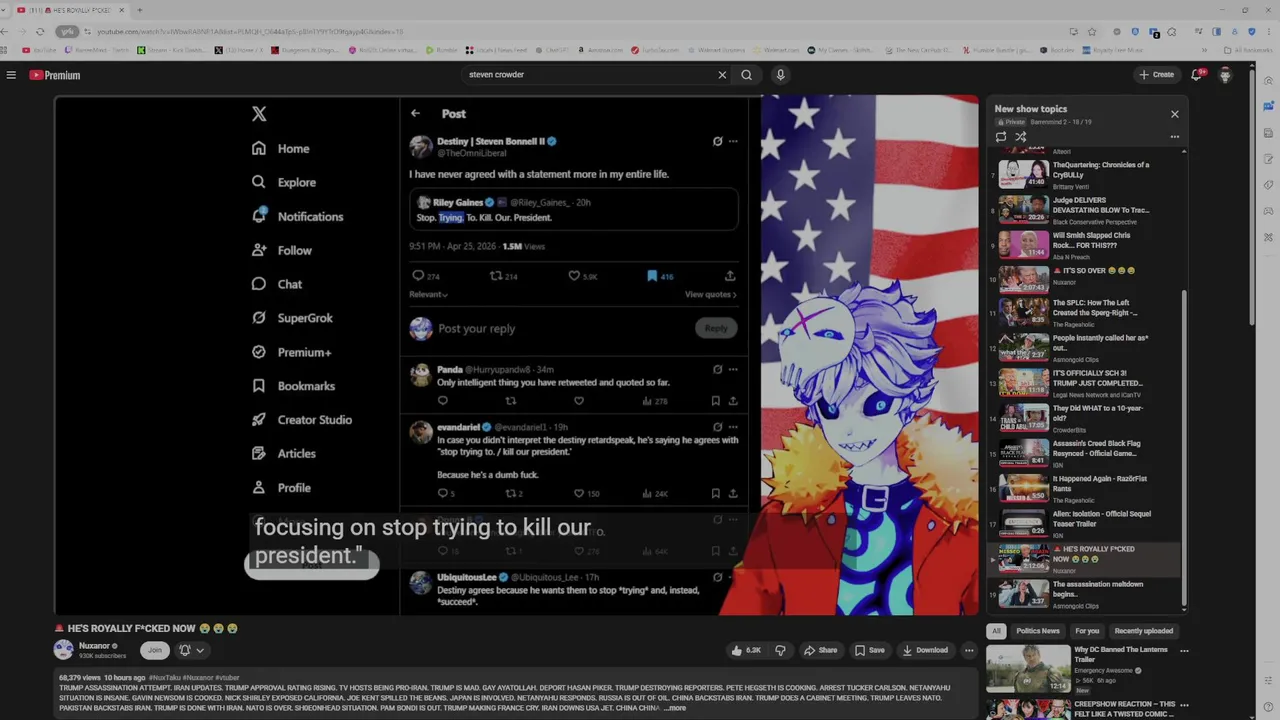Join the Nuxanor channel membership
Screen dimensions: 1280x720
click(154, 650)
